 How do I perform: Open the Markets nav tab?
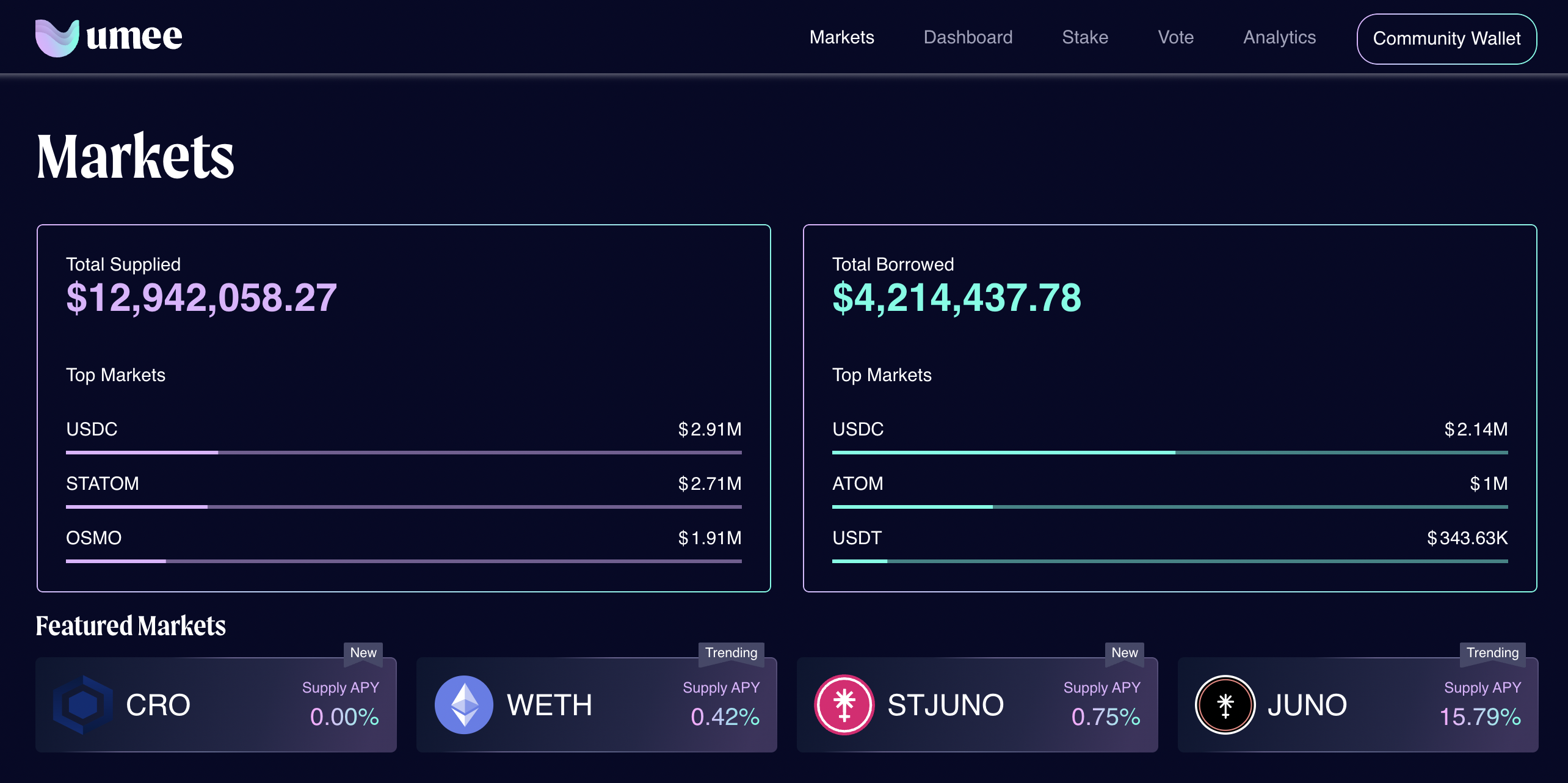coord(841,37)
